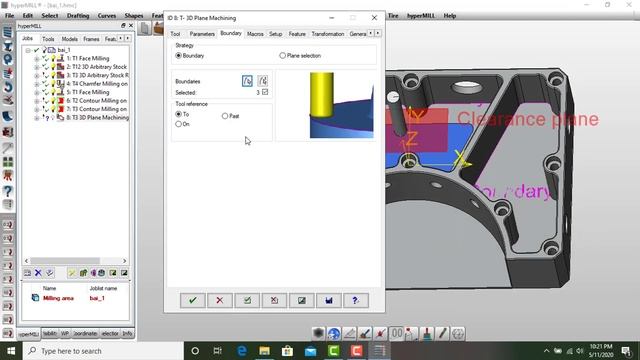Click the green four-squares icon in left toolbar
Image resolution: width=640 pixels, height=360 pixels.
click(7, 162)
